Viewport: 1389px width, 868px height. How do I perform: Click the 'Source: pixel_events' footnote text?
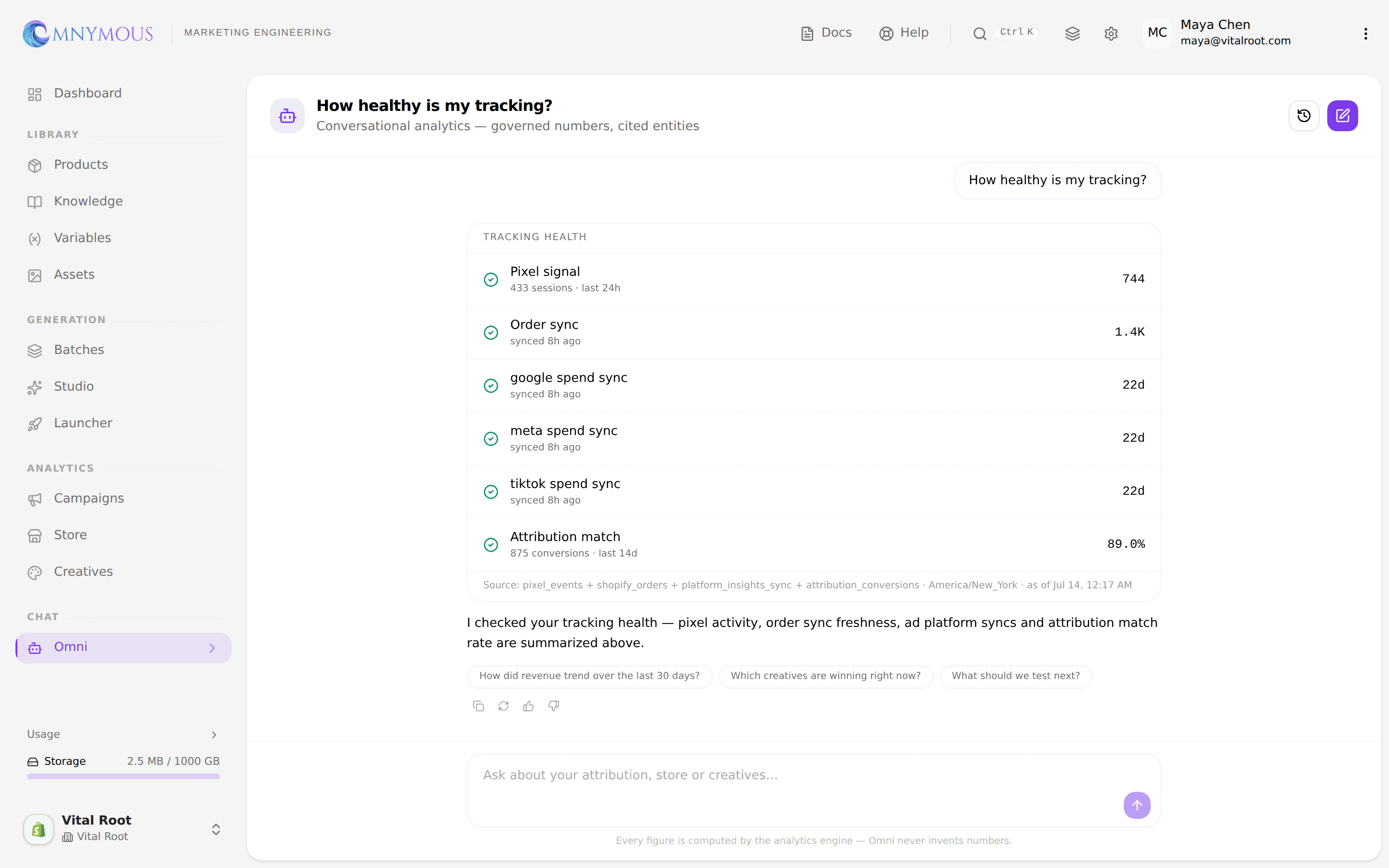point(807,585)
